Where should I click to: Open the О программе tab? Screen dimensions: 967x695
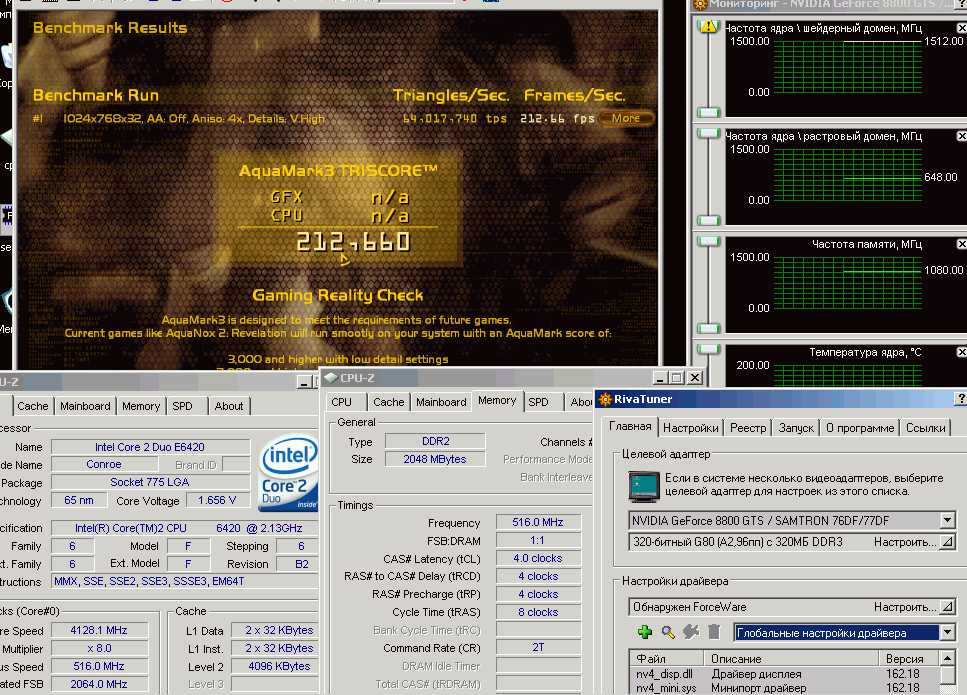tap(860, 428)
